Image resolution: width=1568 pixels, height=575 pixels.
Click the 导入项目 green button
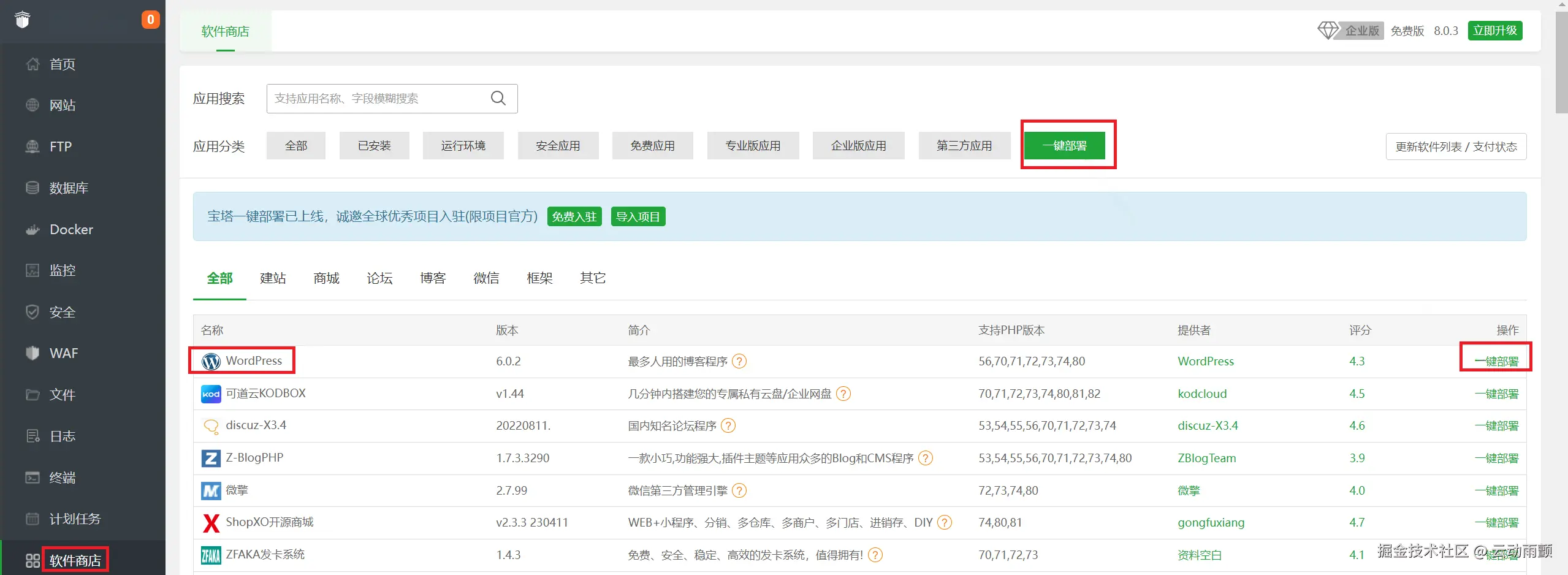click(638, 216)
